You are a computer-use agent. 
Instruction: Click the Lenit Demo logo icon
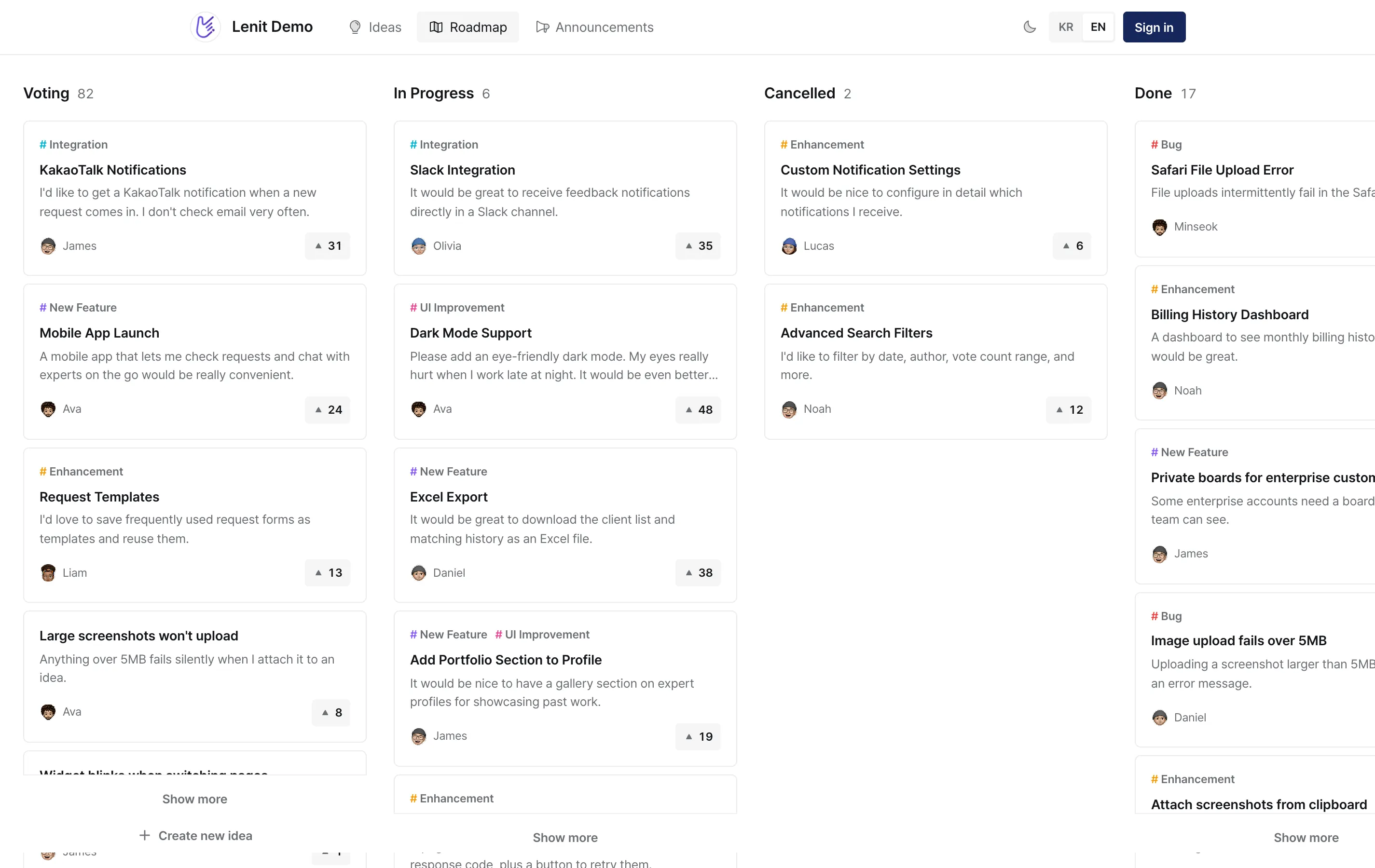[205, 27]
